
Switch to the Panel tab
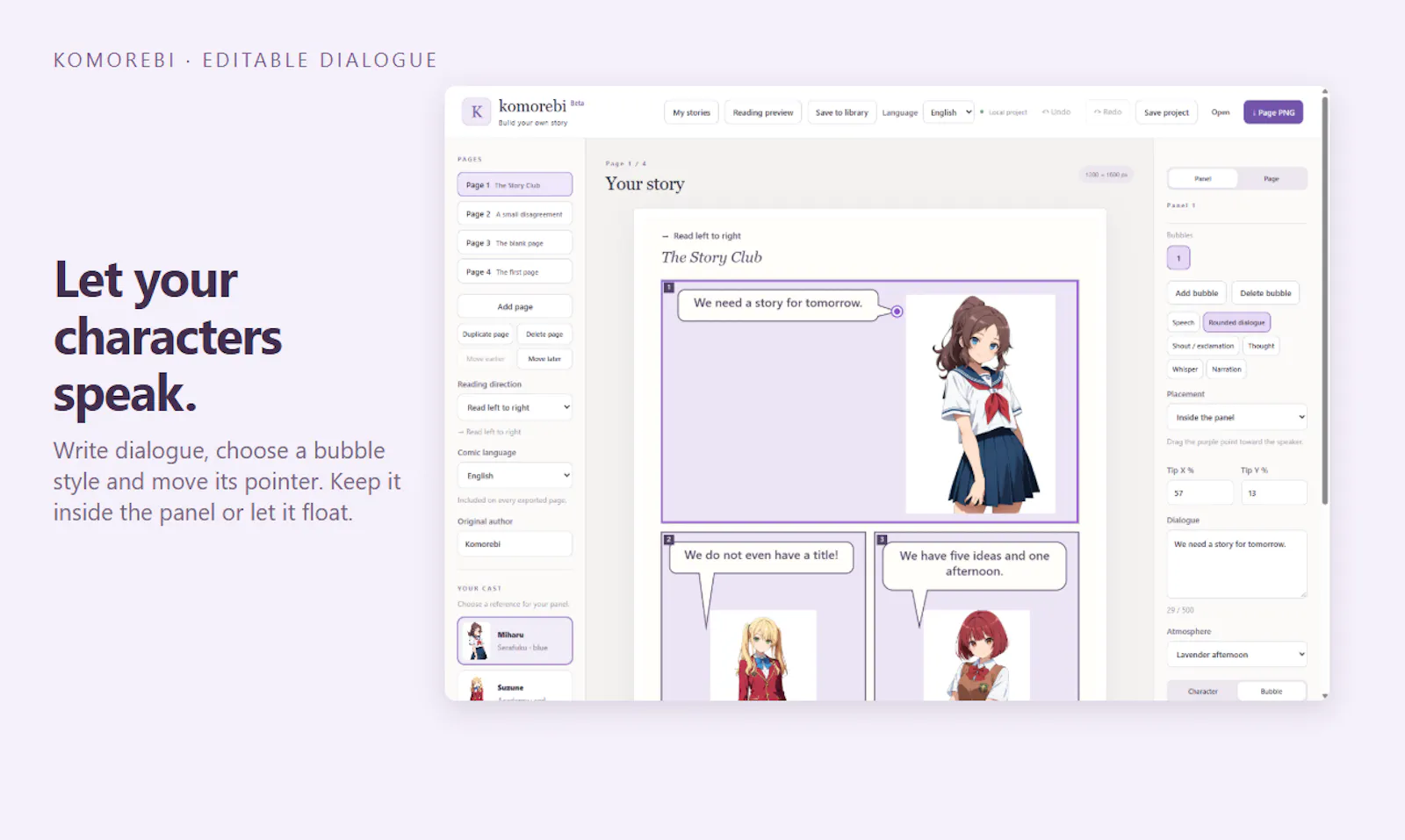1203,178
